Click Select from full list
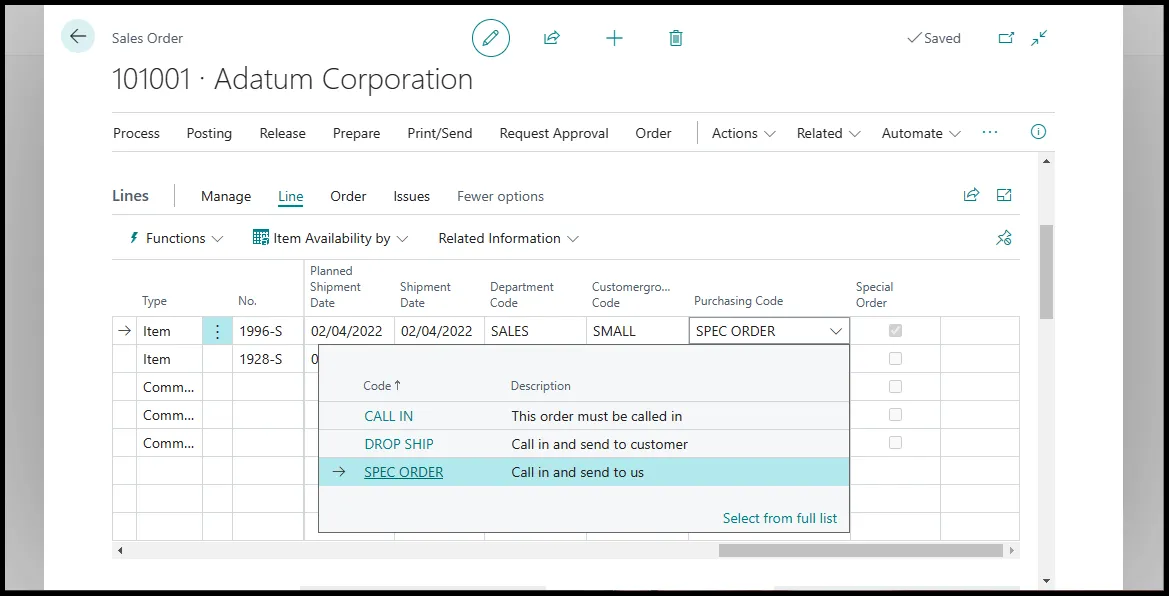The width and height of the screenshot is (1169, 596). click(x=780, y=518)
